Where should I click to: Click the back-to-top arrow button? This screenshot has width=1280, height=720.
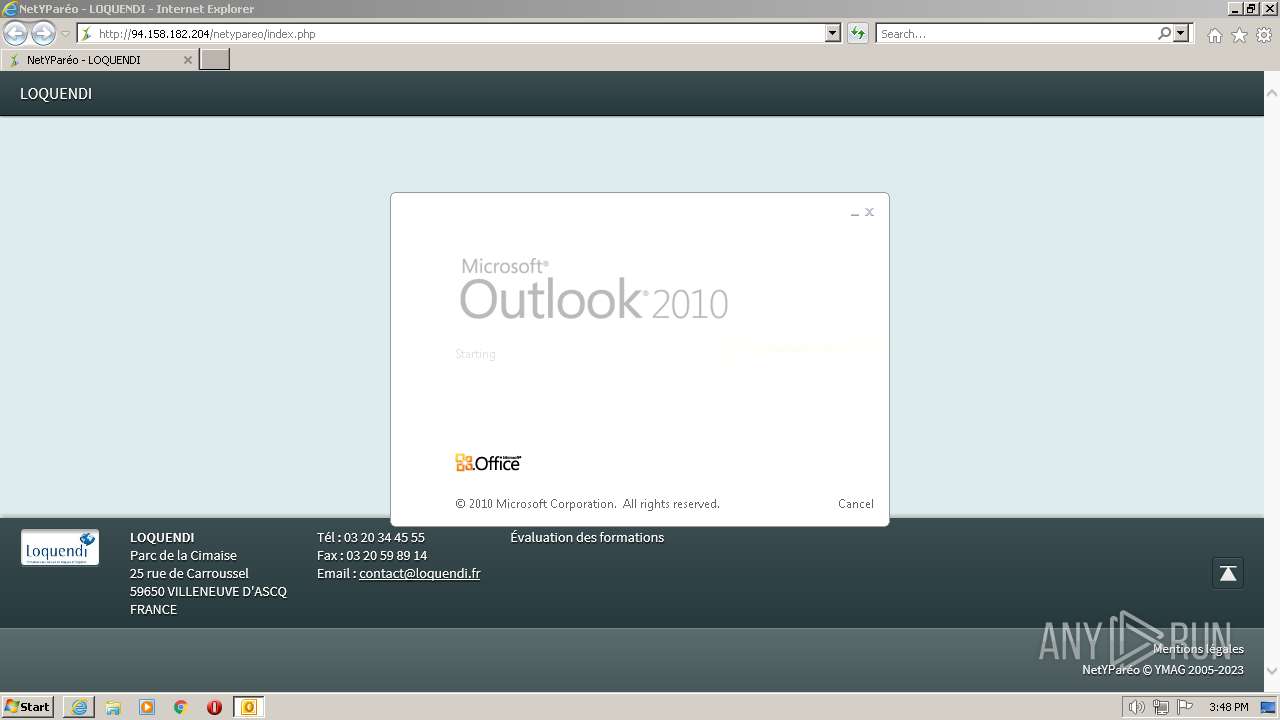[1228, 573]
